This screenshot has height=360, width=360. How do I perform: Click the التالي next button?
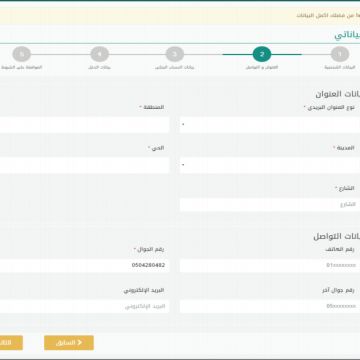point(11,343)
